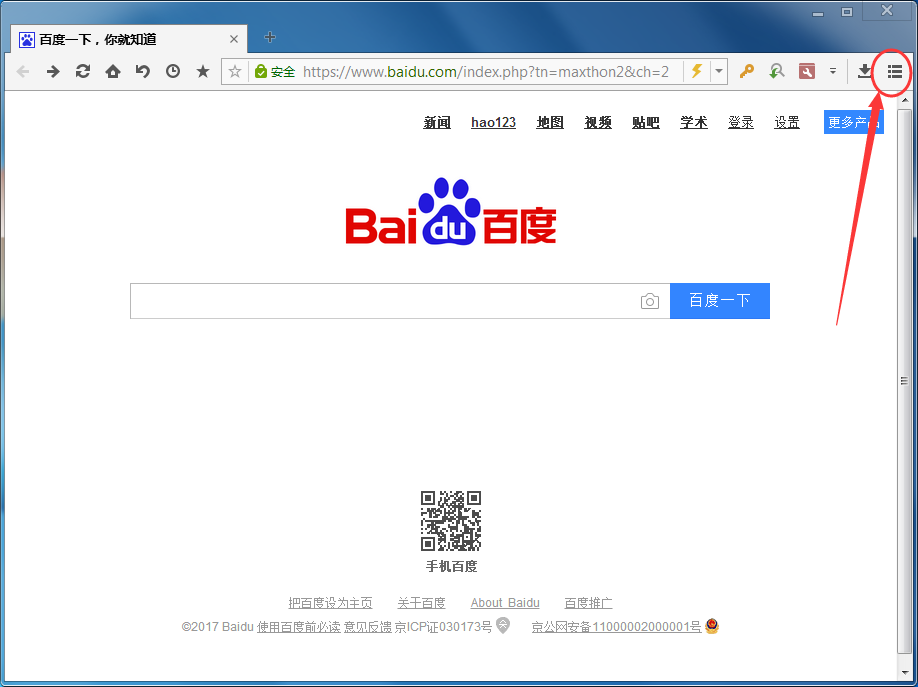Open the favorites solid star icon
Viewport: 918px width, 687px height.
[x=203, y=71]
